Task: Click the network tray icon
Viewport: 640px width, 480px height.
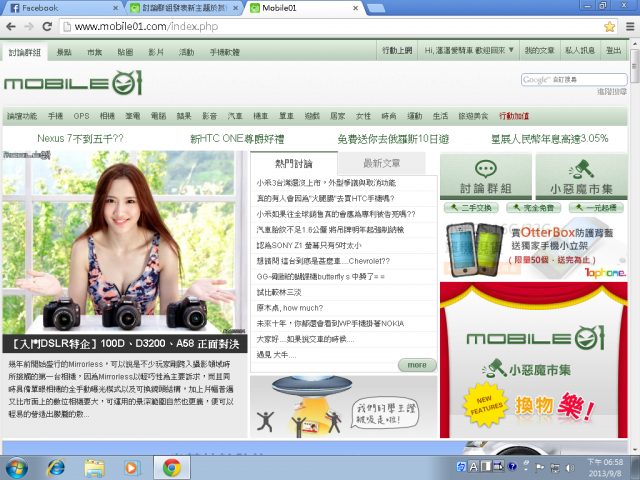Action: coord(555,468)
